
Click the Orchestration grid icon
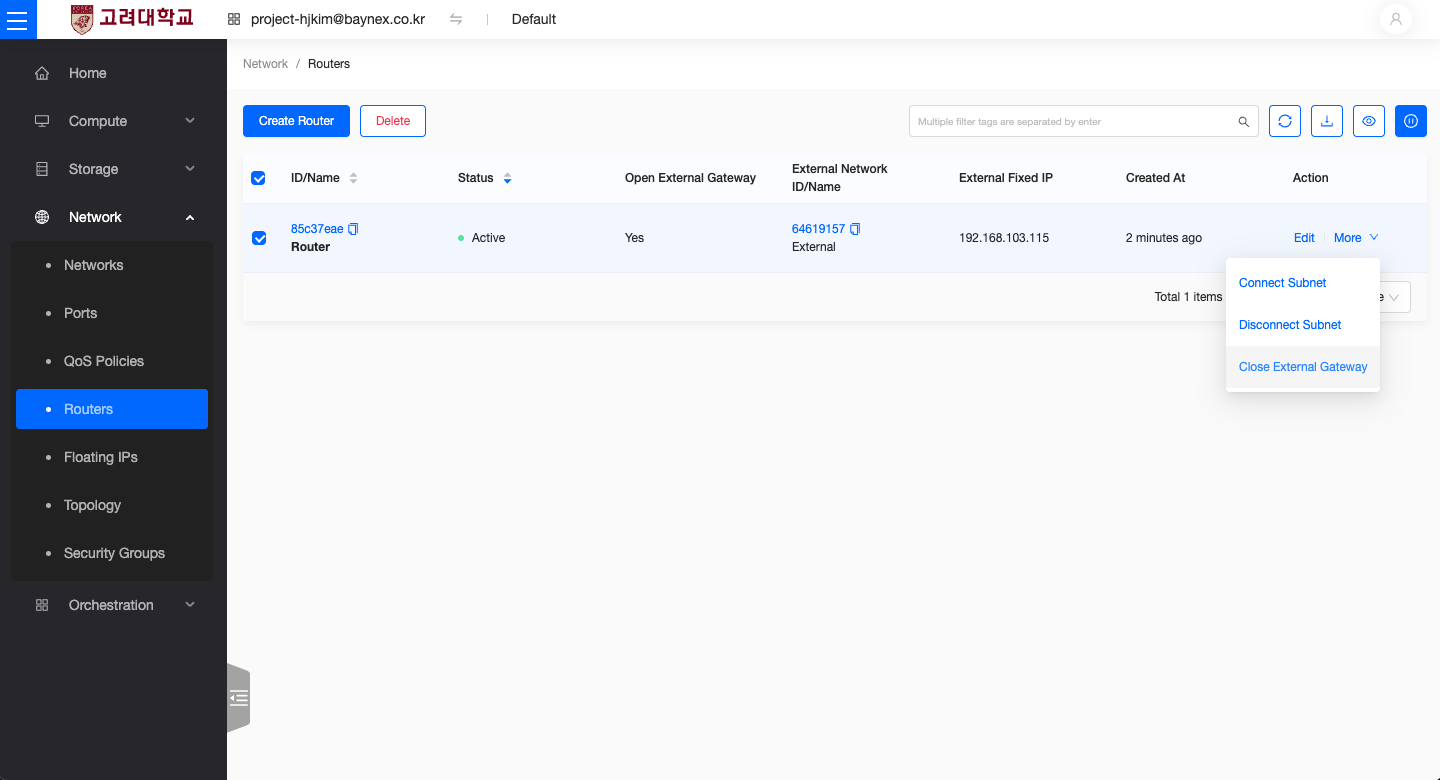point(42,605)
